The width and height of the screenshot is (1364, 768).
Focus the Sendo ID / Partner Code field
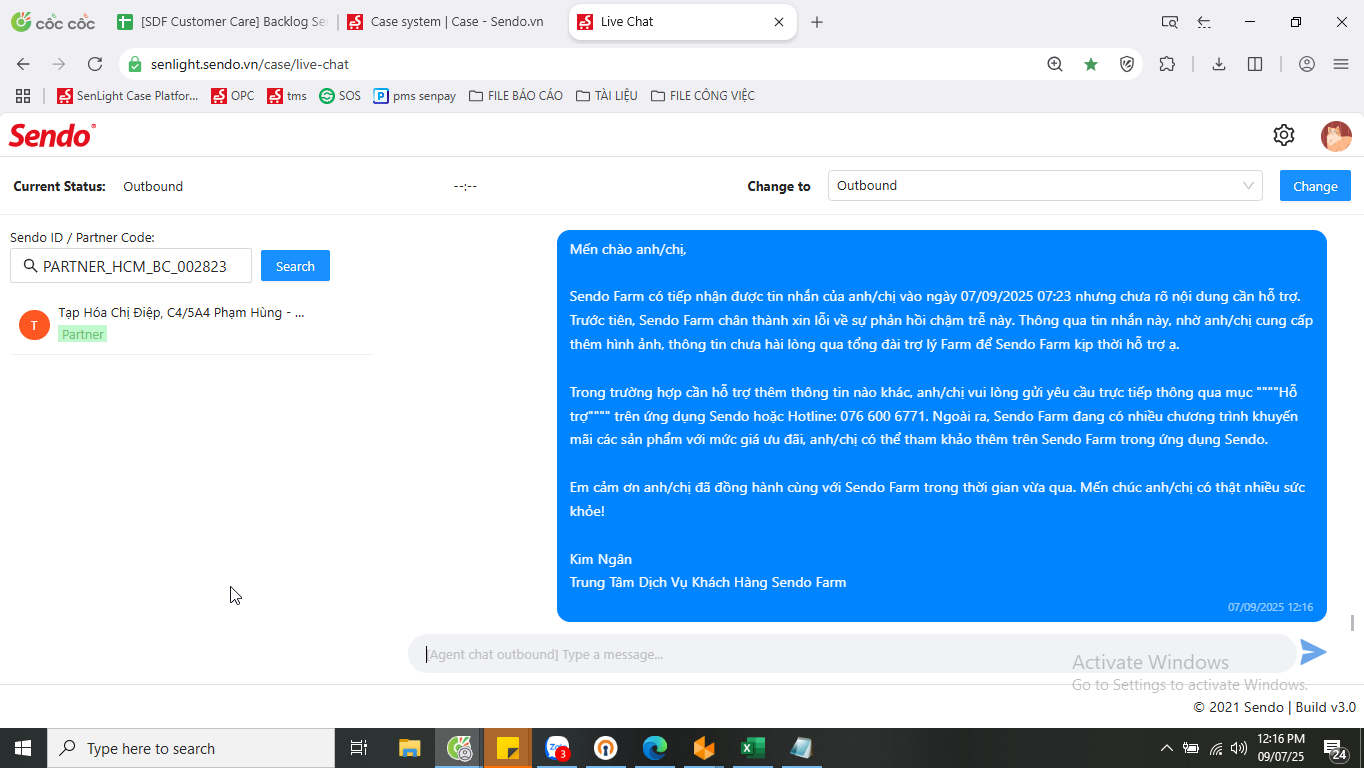(131, 266)
